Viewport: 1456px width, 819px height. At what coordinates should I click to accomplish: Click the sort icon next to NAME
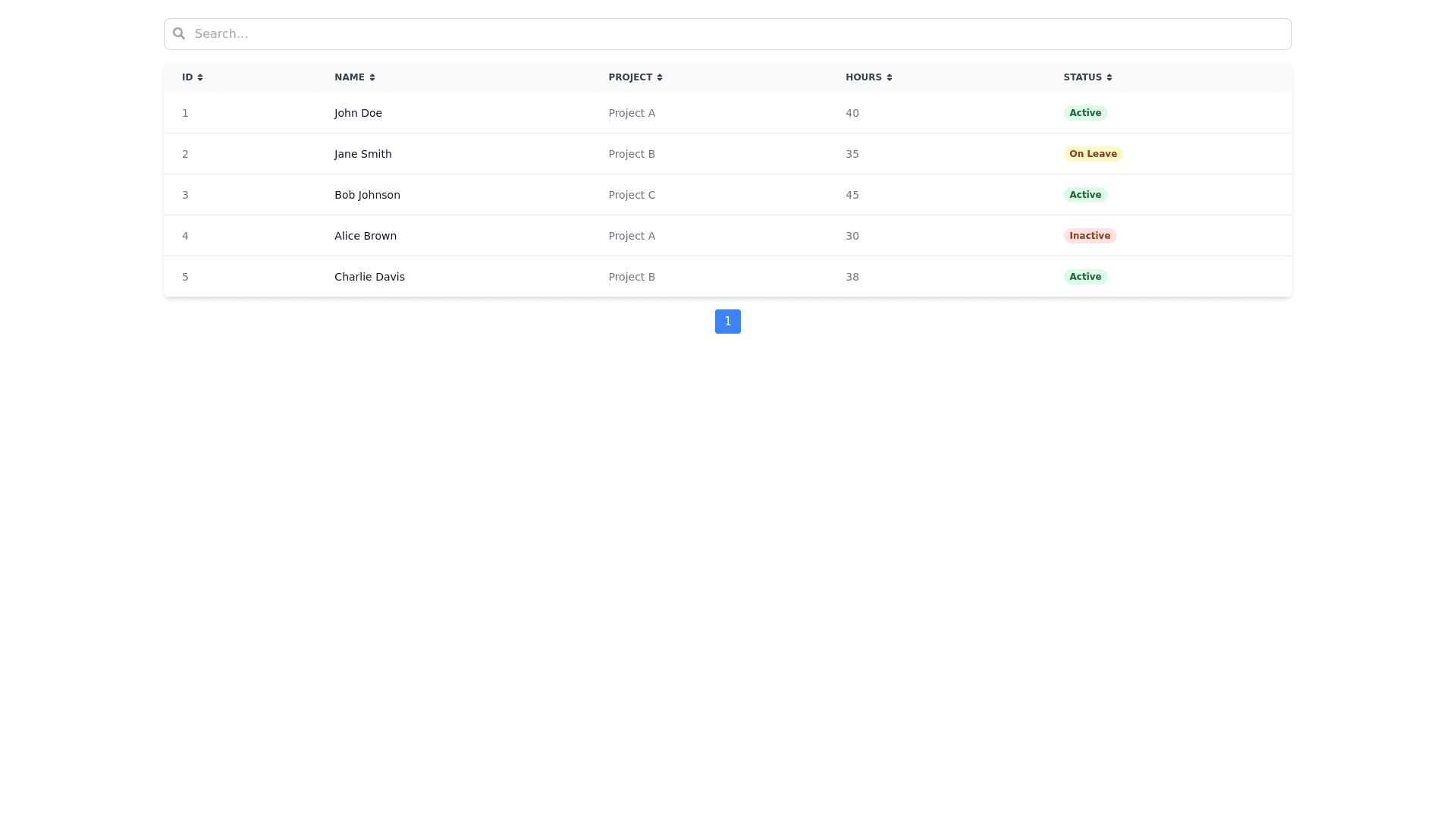point(372,77)
